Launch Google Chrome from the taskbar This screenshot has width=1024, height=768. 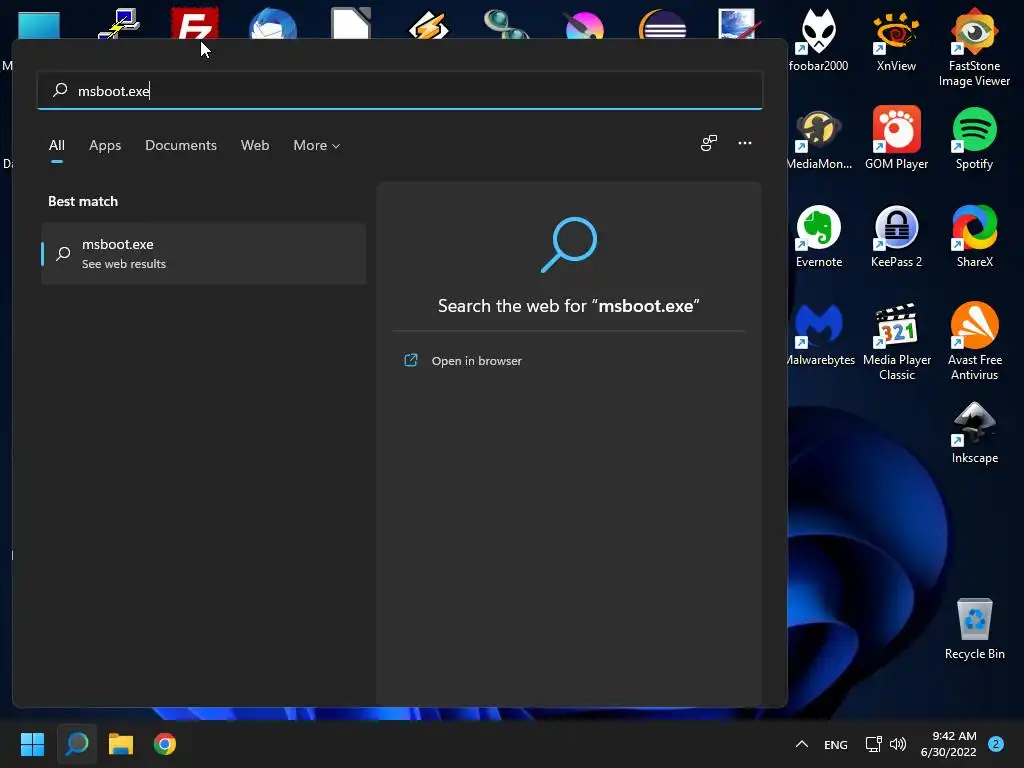pyautogui.click(x=165, y=744)
